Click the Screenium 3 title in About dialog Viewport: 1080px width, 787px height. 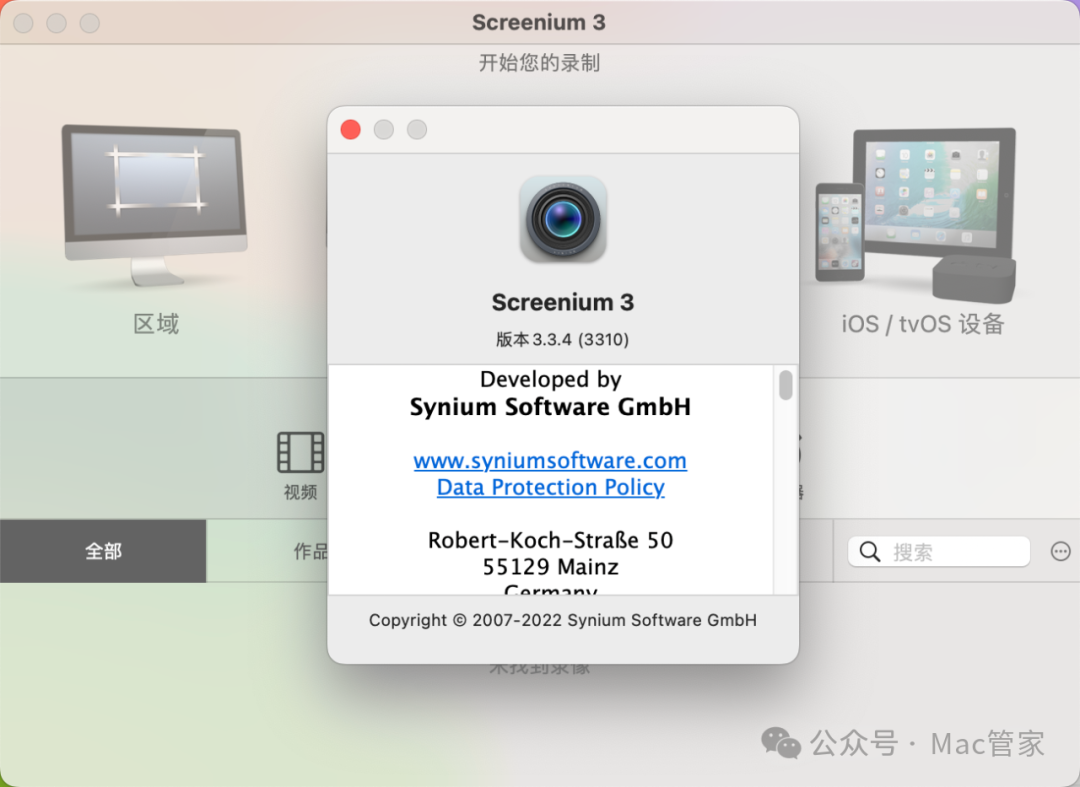[x=563, y=302]
